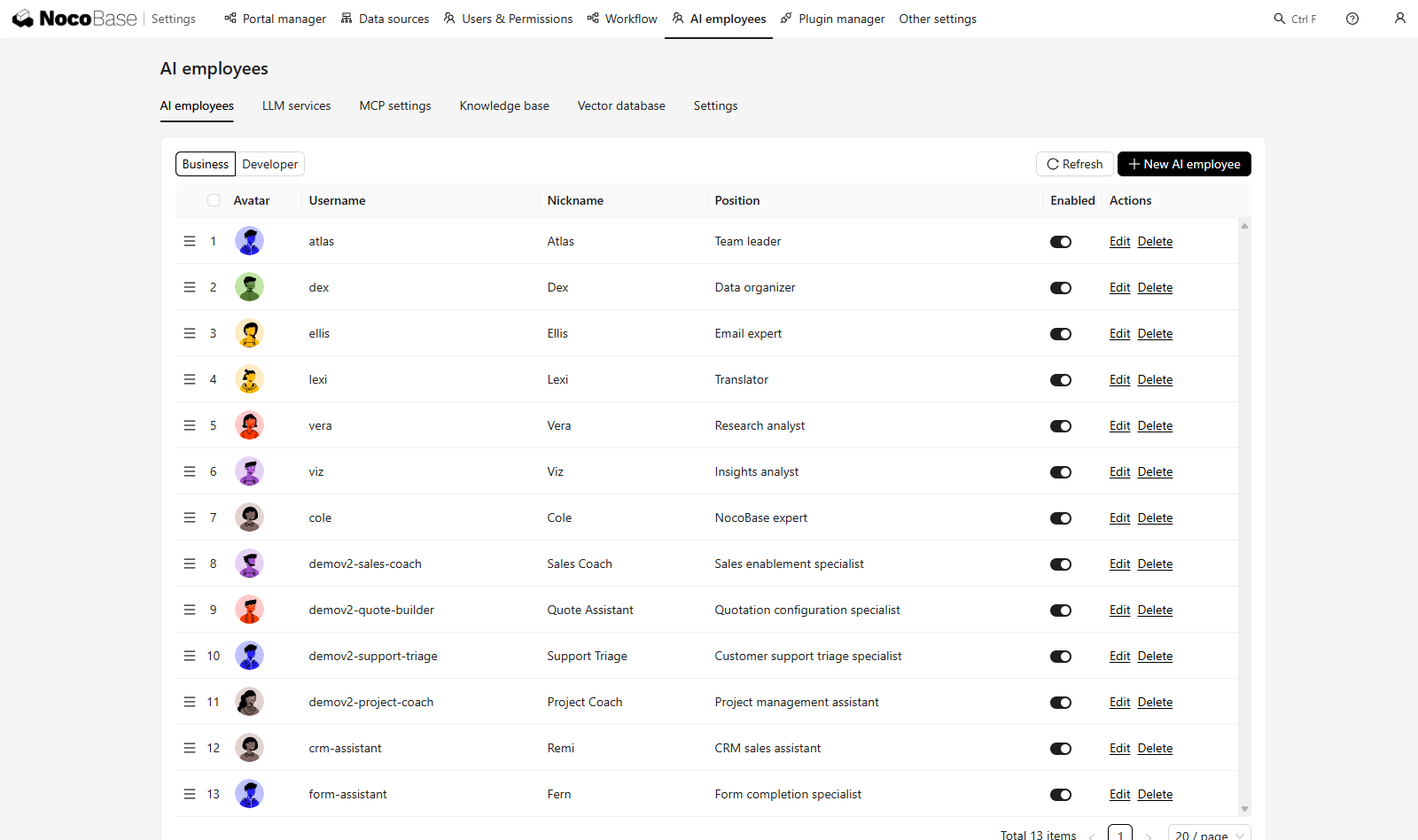
Task: Click the Viz avatar image
Action: click(250, 471)
